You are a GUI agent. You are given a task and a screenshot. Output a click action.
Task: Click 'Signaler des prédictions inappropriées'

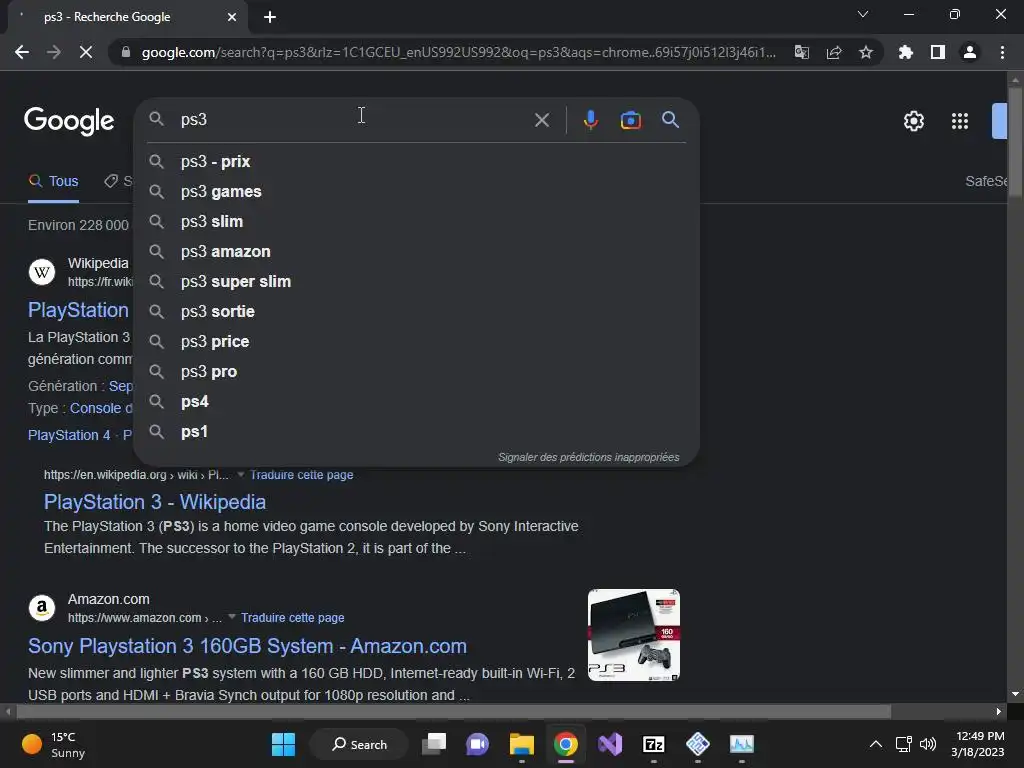(588, 457)
